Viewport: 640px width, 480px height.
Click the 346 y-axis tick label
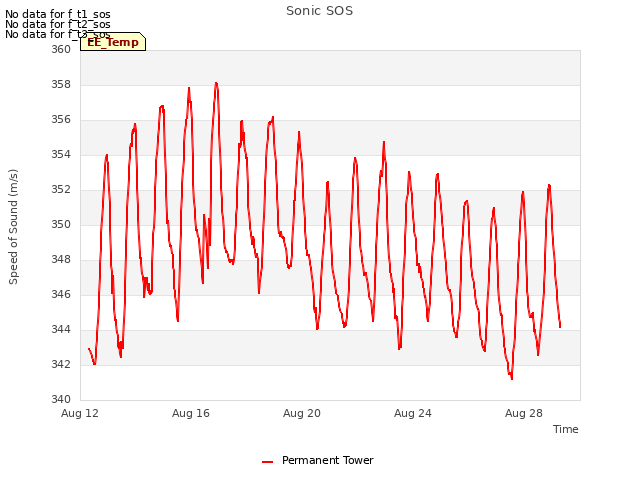point(61,295)
